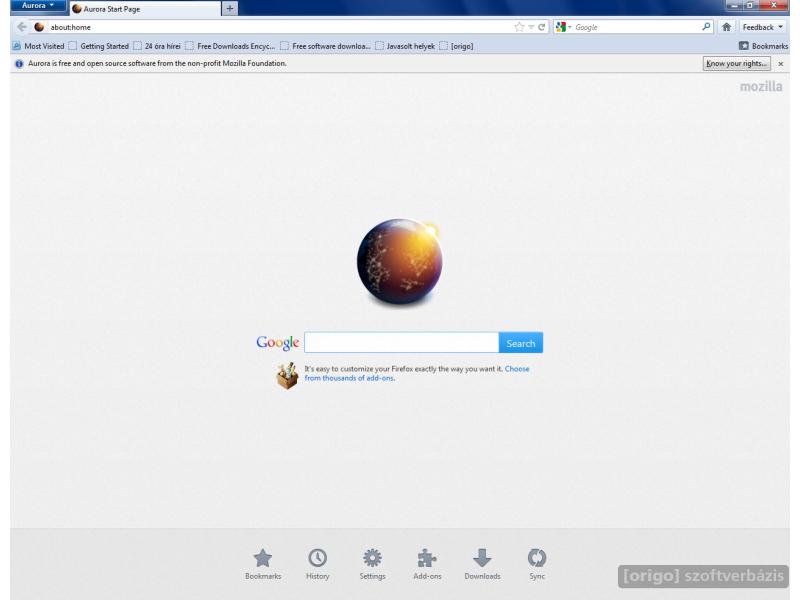
Task: Open the Bookmarks menu button at right
Action: click(x=763, y=46)
